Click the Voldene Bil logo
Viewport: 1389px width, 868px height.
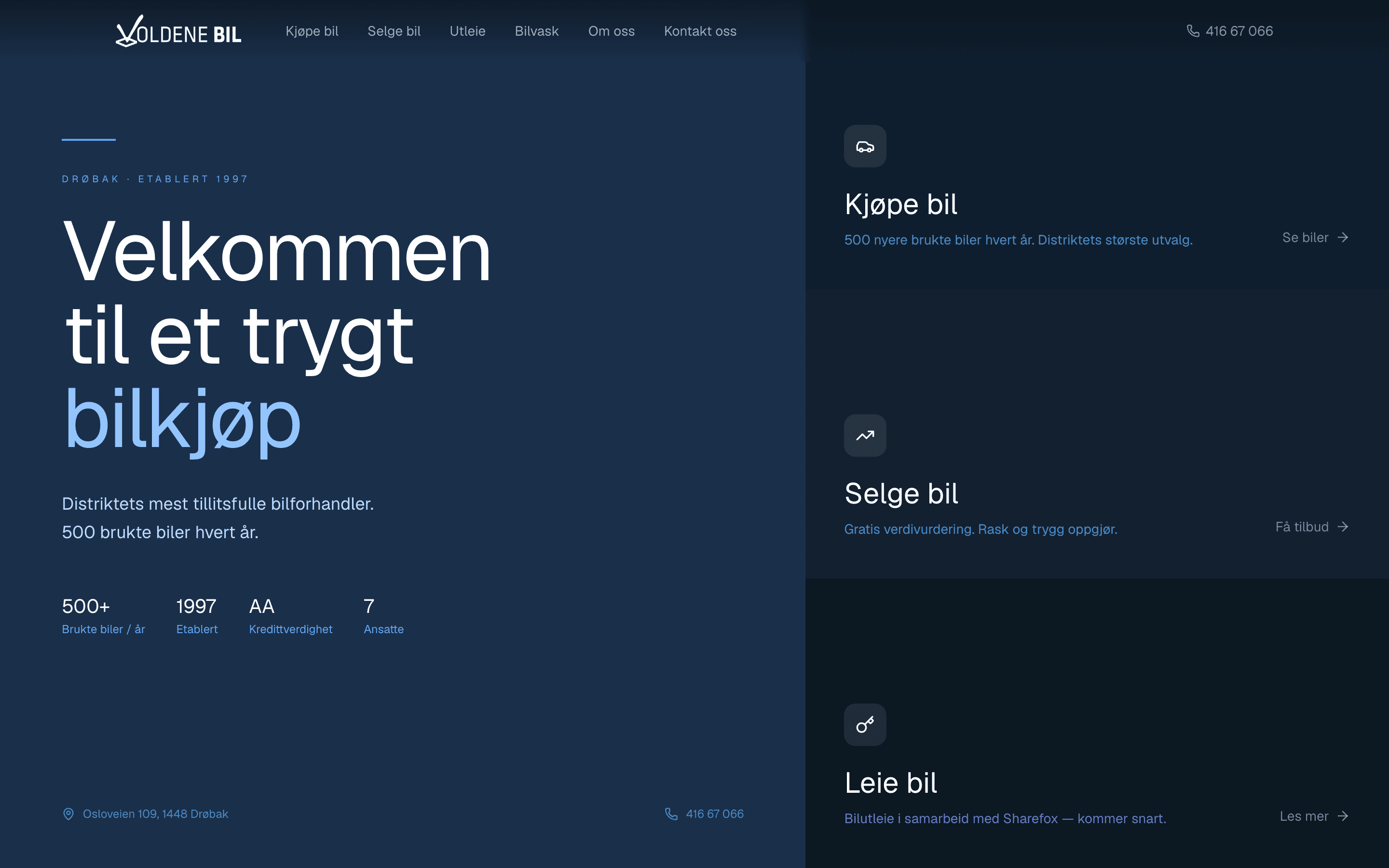pyautogui.click(x=178, y=31)
